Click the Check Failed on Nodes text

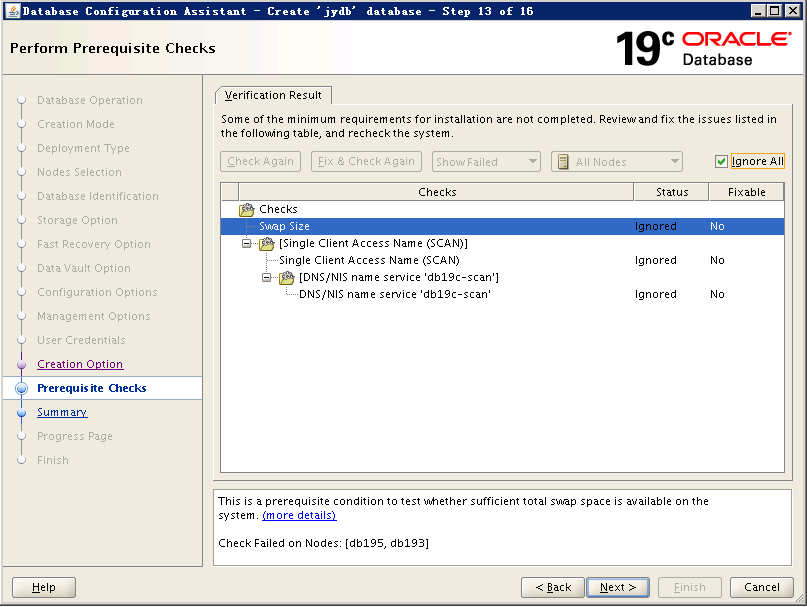tap(323, 543)
